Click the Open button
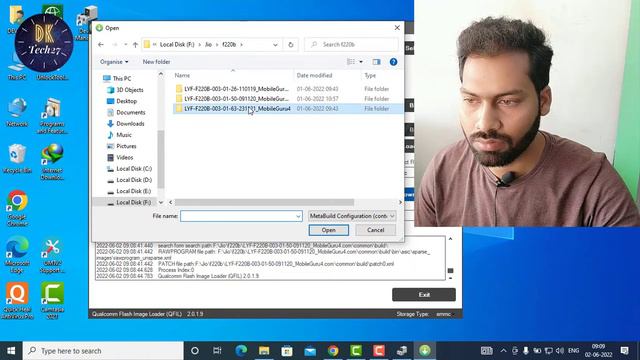640x360 pixels. (x=329, y=230)
